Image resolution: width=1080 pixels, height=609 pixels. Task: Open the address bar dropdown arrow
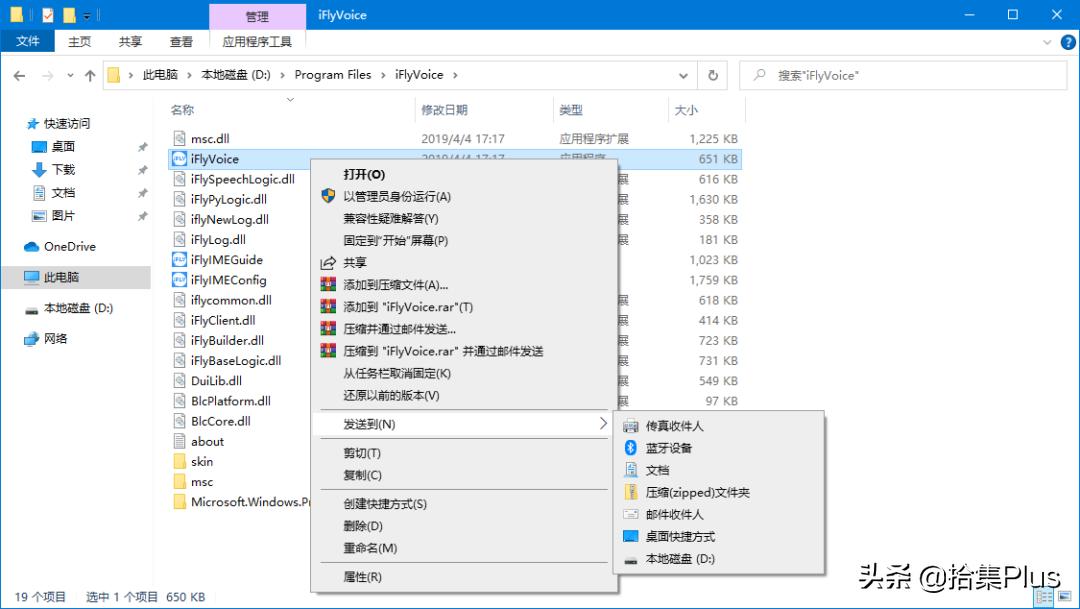(683, 74)
